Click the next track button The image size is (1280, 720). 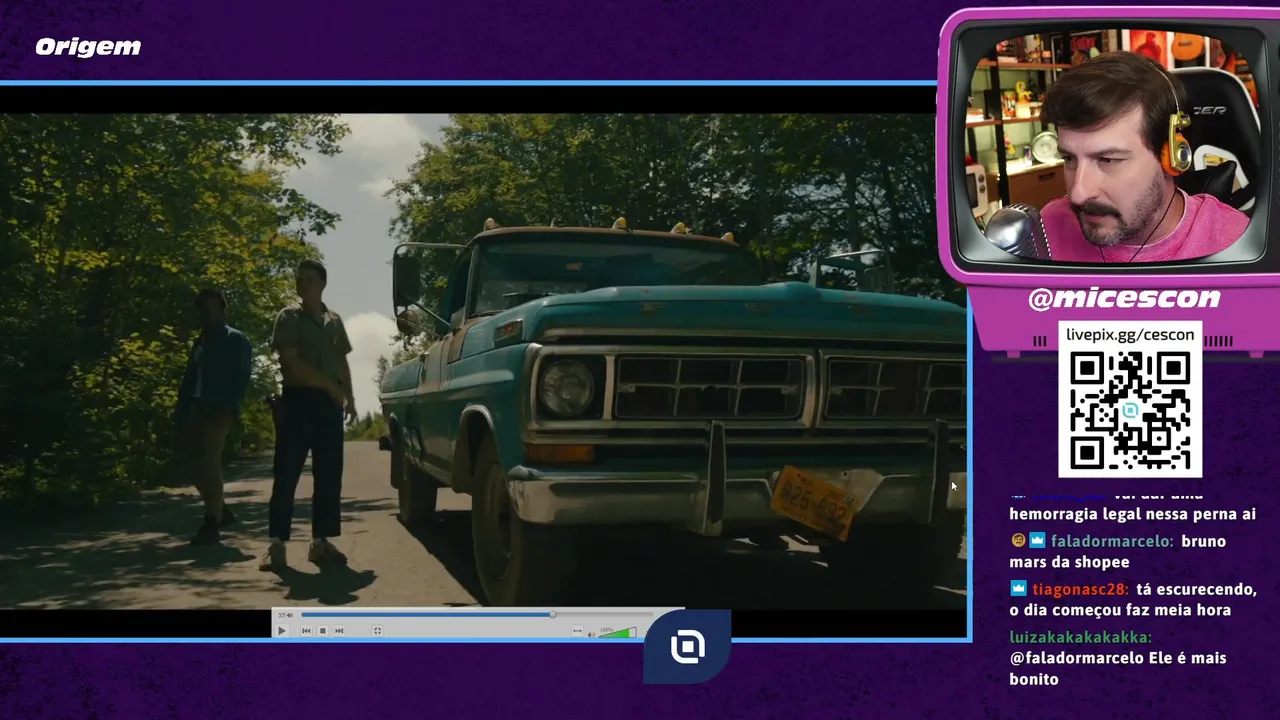click(x=339, y=630)
